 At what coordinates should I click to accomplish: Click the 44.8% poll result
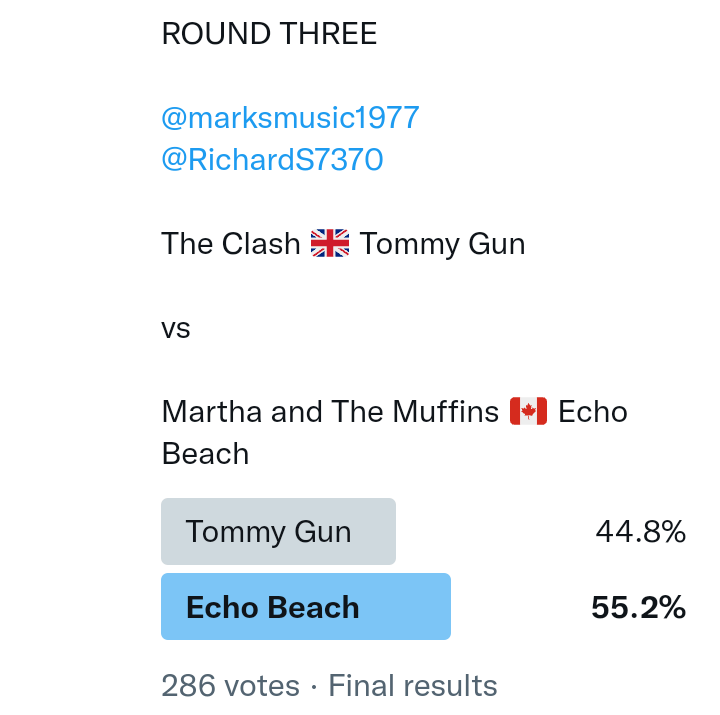[640, 532]
